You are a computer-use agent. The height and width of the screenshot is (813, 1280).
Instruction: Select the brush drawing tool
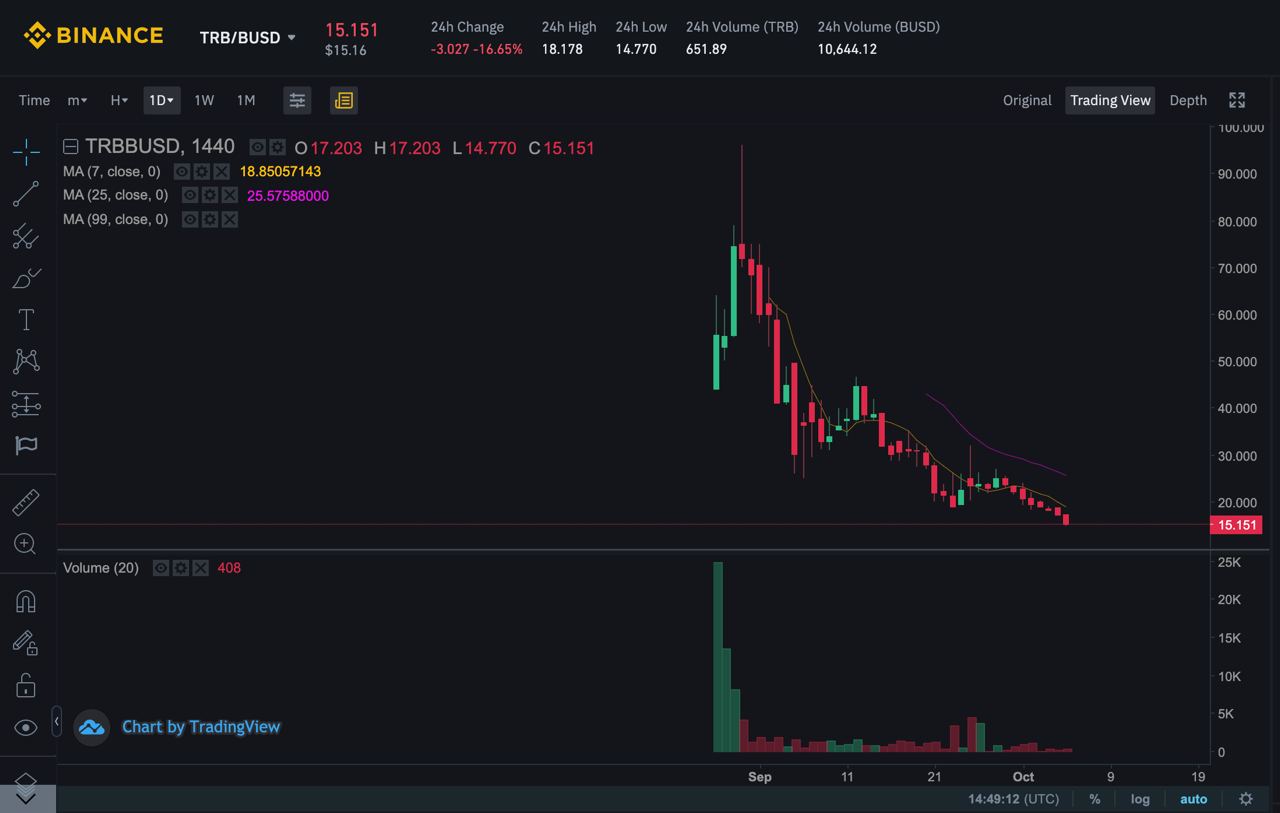[x=26, y=278]
